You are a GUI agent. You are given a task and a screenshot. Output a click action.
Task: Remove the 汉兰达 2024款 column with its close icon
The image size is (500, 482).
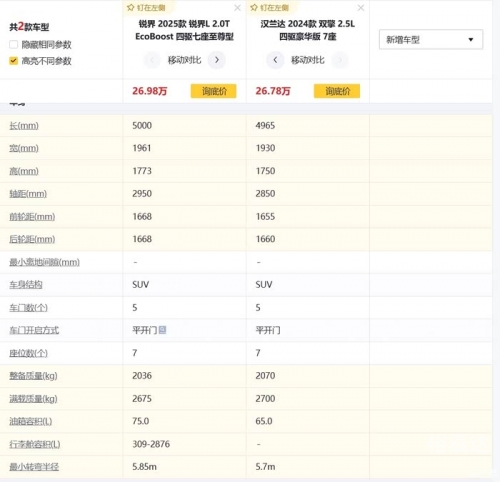pyautogui.click(x=361, y=8)
